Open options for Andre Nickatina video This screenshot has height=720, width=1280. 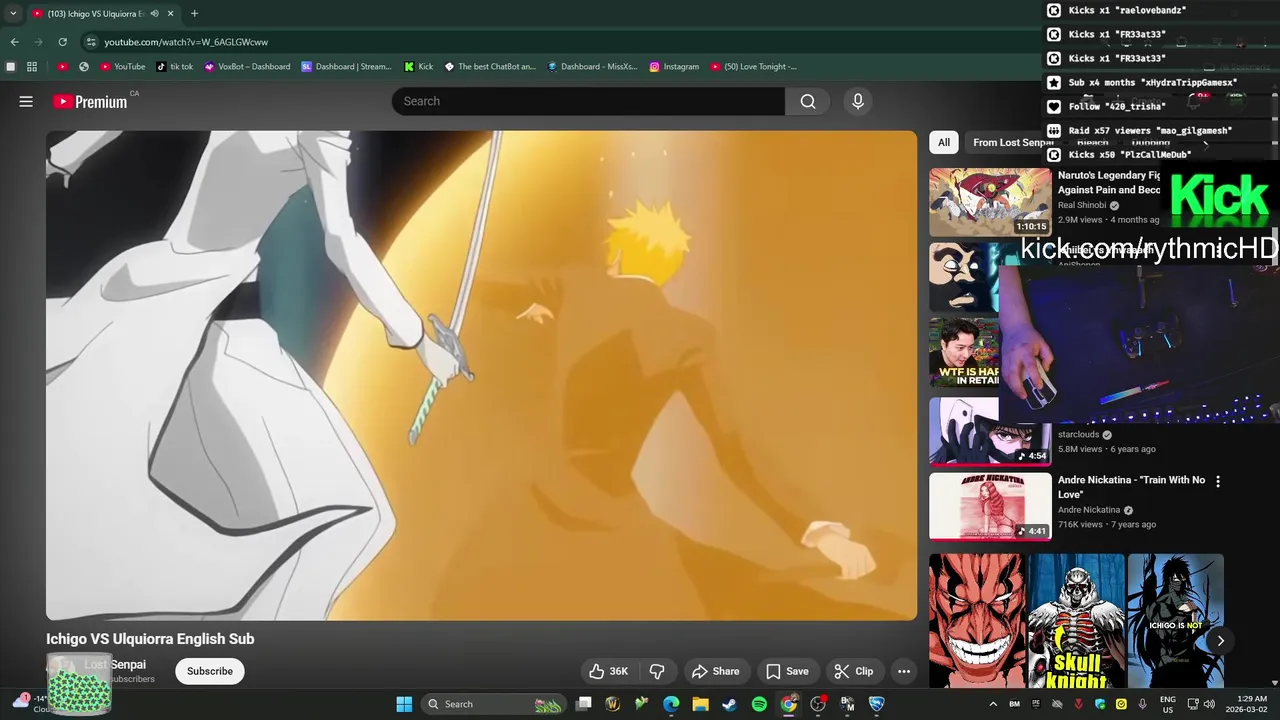click(x=1217, y=481)
